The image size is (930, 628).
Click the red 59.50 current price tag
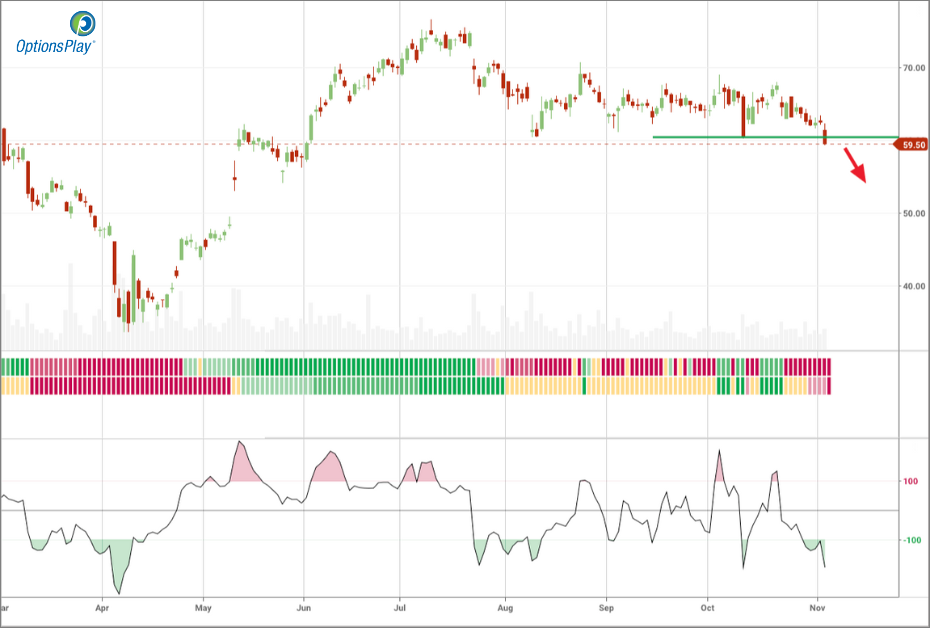point(912,145)
